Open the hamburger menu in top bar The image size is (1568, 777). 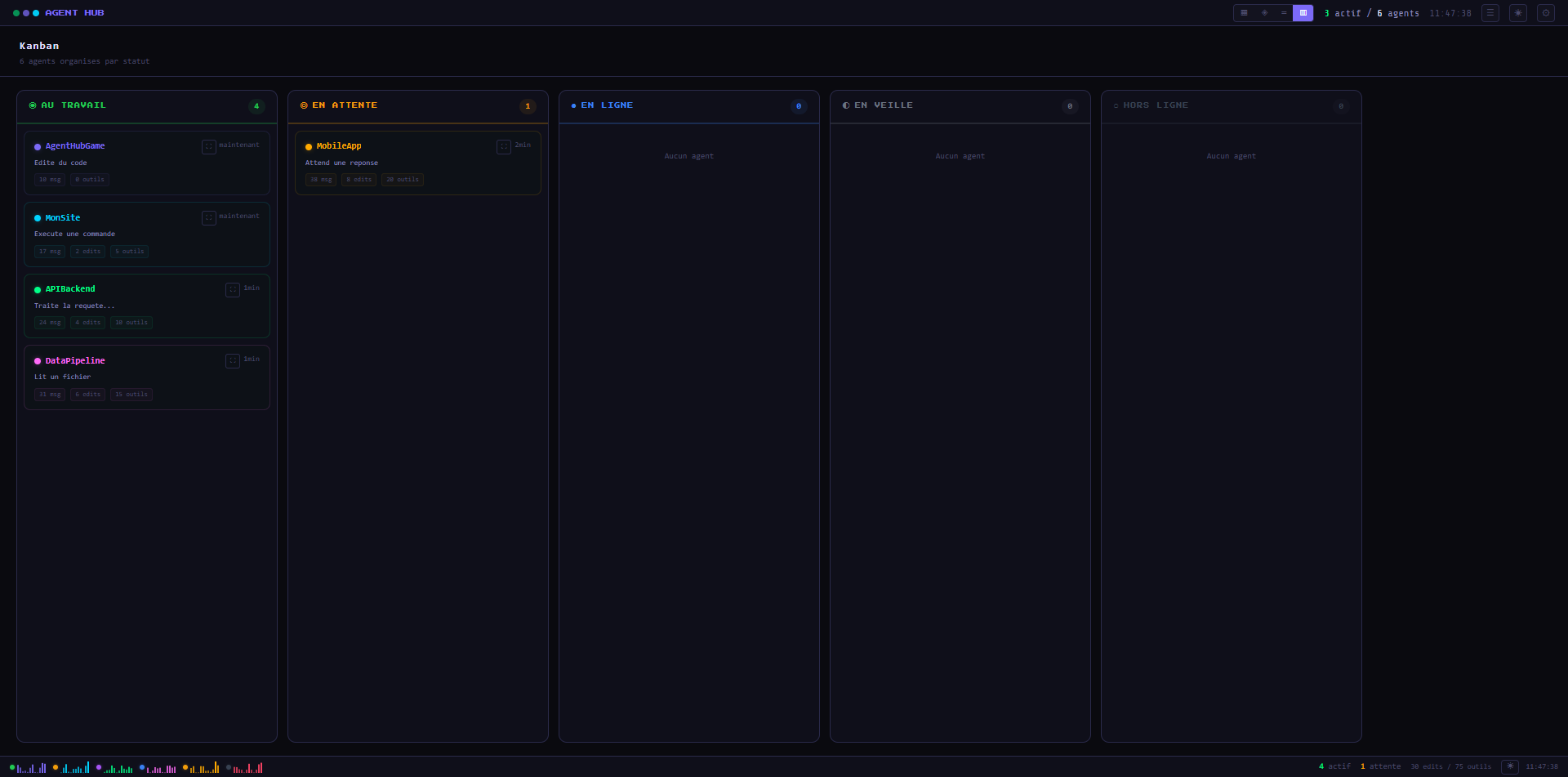click(1490, 13)
